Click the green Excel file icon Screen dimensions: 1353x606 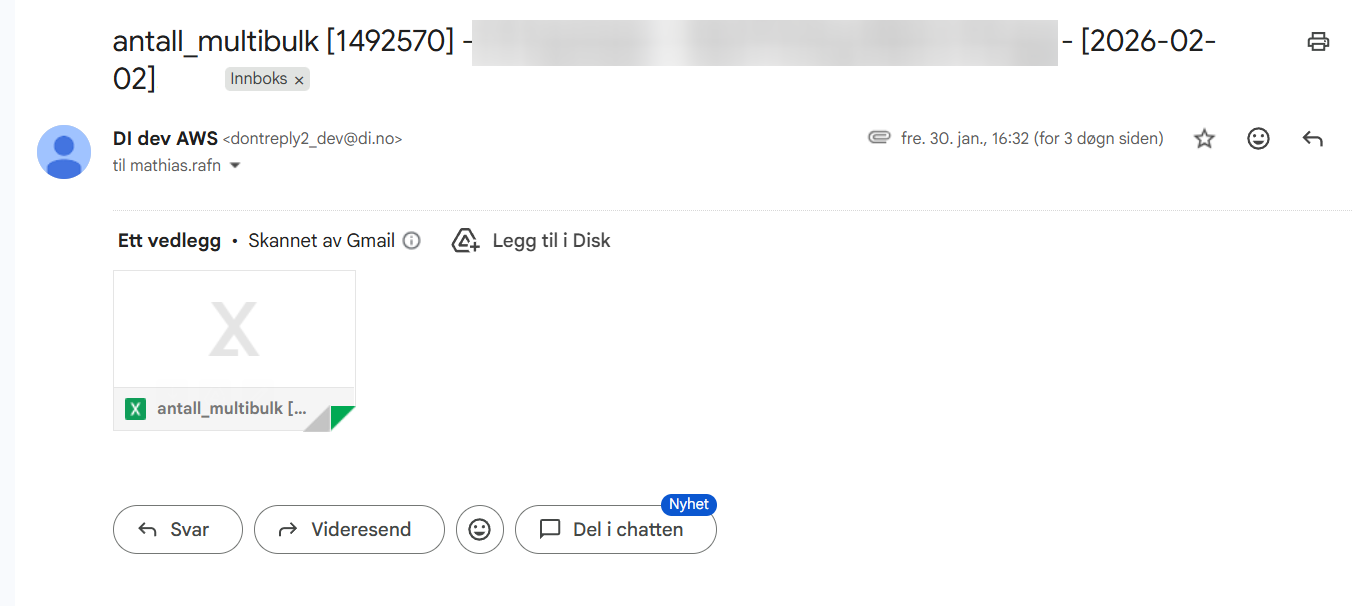point(135,409)
